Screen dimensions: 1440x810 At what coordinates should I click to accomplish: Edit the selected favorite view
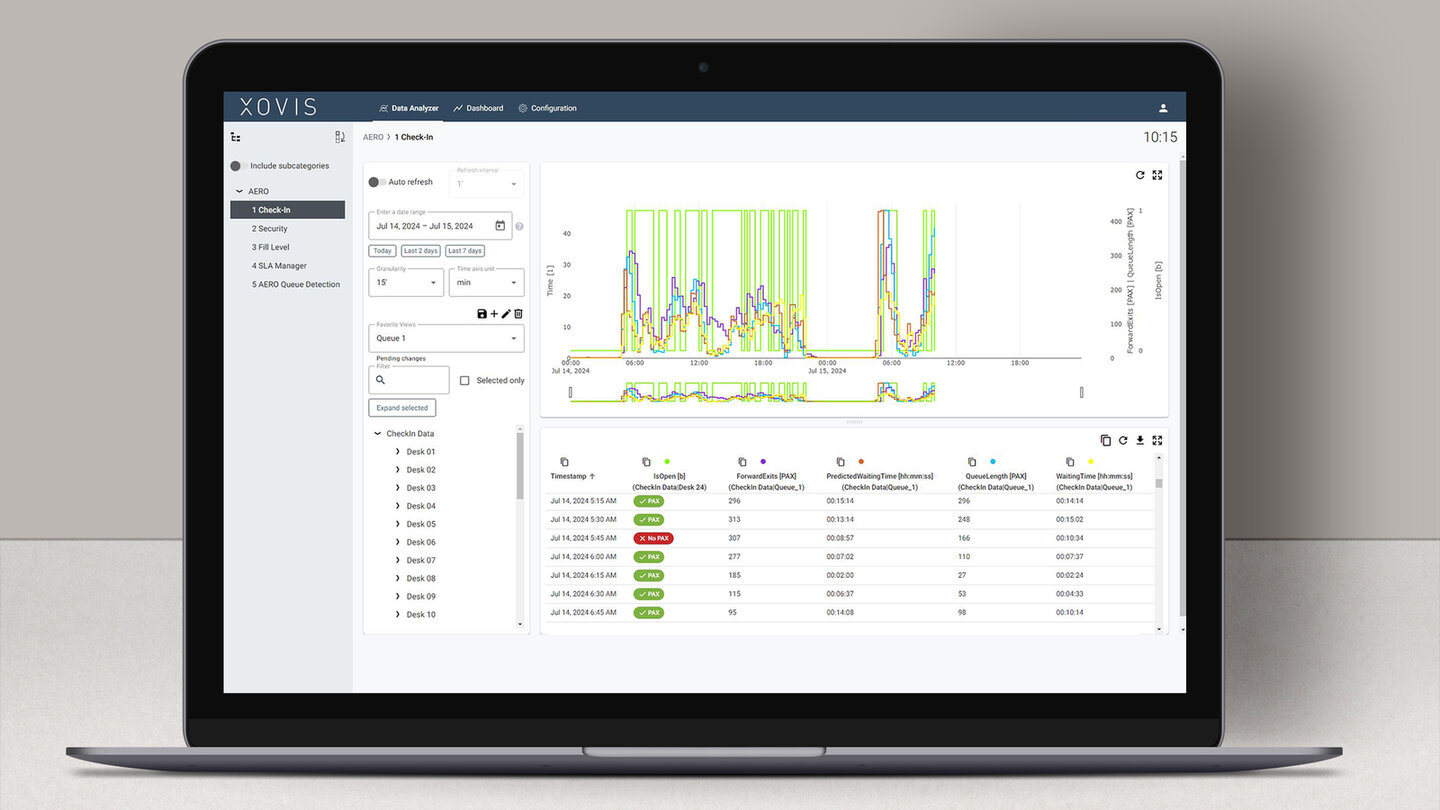point(506,314)
